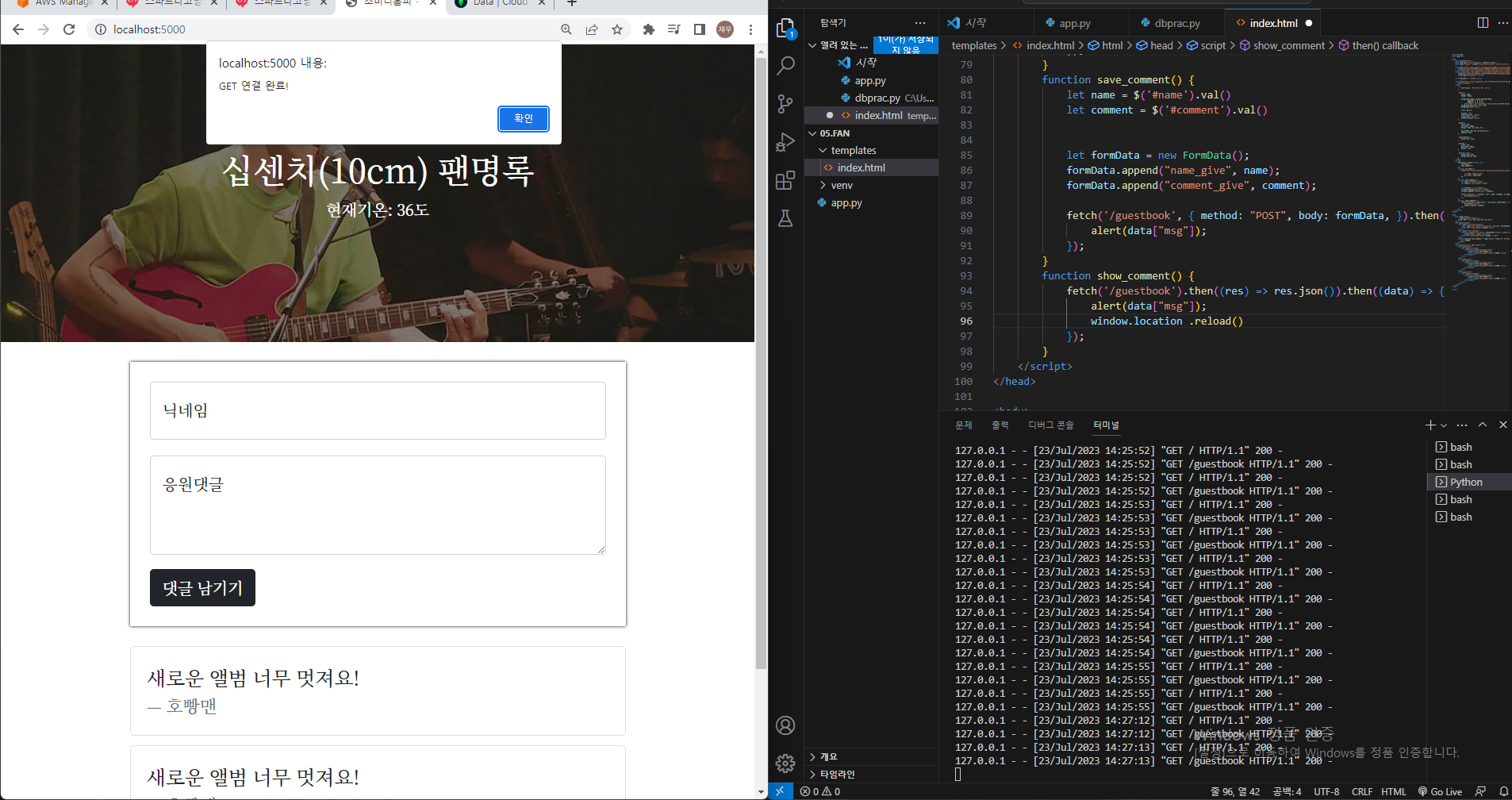Close the terminal panel
Image resolution: width=1512 pixels, height=800 pixels.
point(1502,425)
